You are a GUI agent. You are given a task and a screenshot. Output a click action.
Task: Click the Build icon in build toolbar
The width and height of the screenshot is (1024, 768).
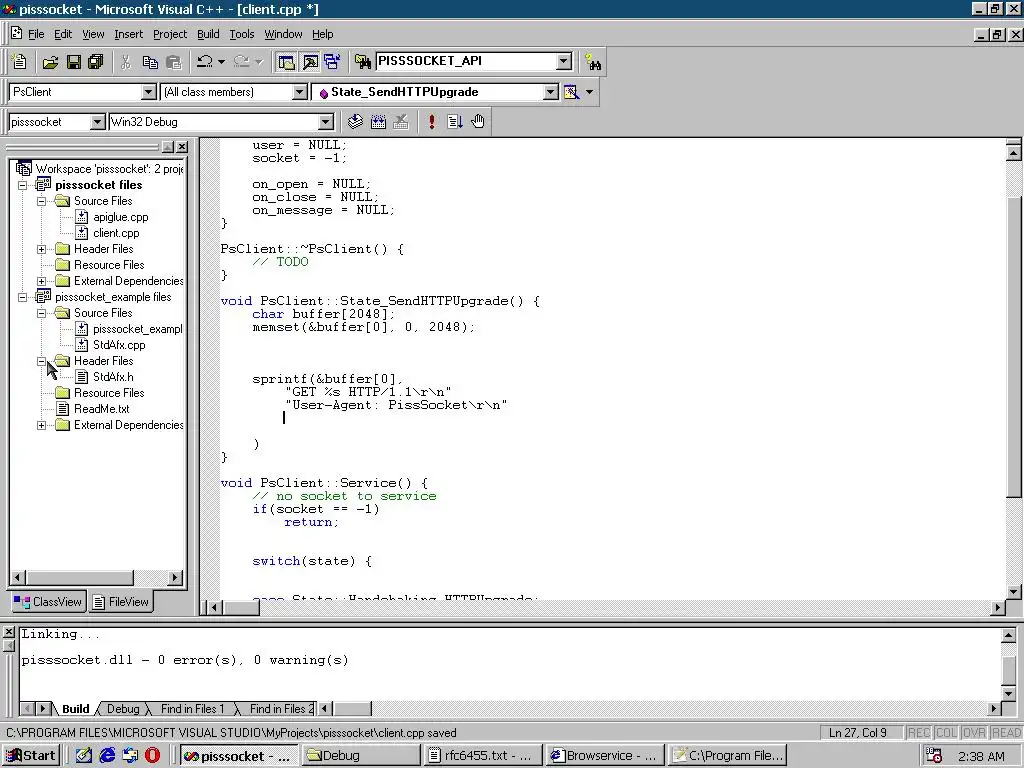click(378, 121)
